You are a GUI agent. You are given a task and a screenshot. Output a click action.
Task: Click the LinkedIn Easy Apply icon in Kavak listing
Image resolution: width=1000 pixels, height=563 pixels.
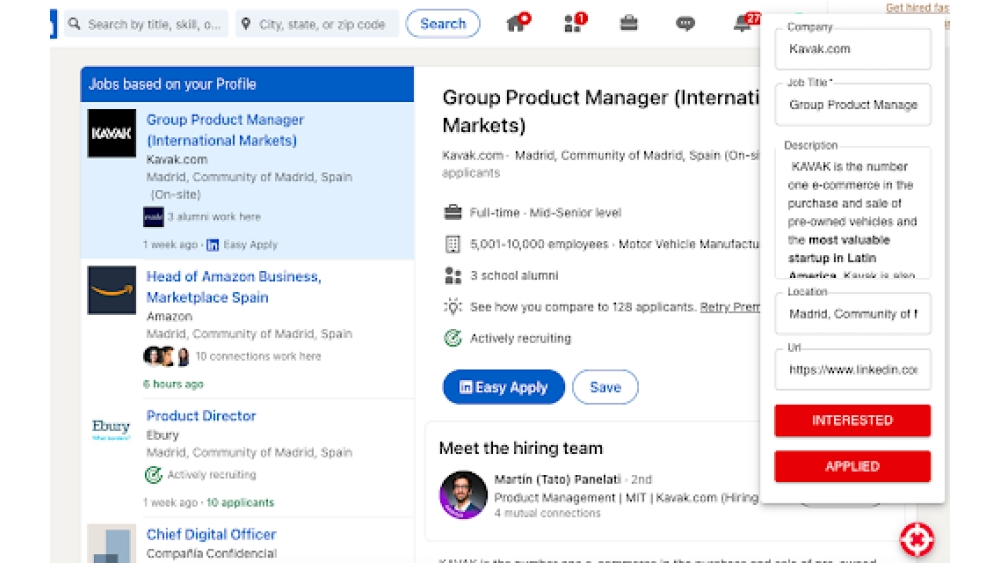click(213, 245)
